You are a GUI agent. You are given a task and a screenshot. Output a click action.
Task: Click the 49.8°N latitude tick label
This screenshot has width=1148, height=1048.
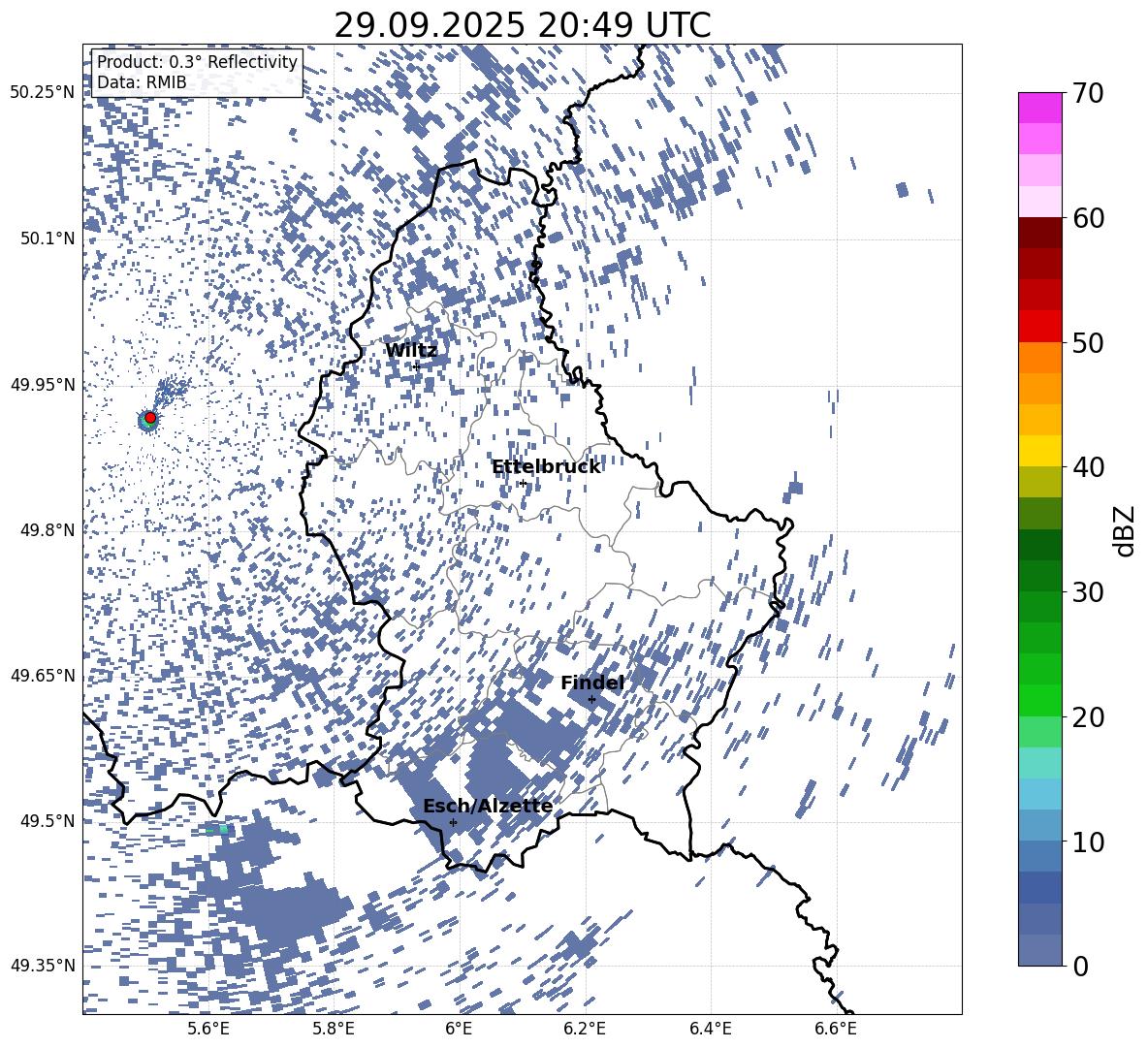point(48,530)
